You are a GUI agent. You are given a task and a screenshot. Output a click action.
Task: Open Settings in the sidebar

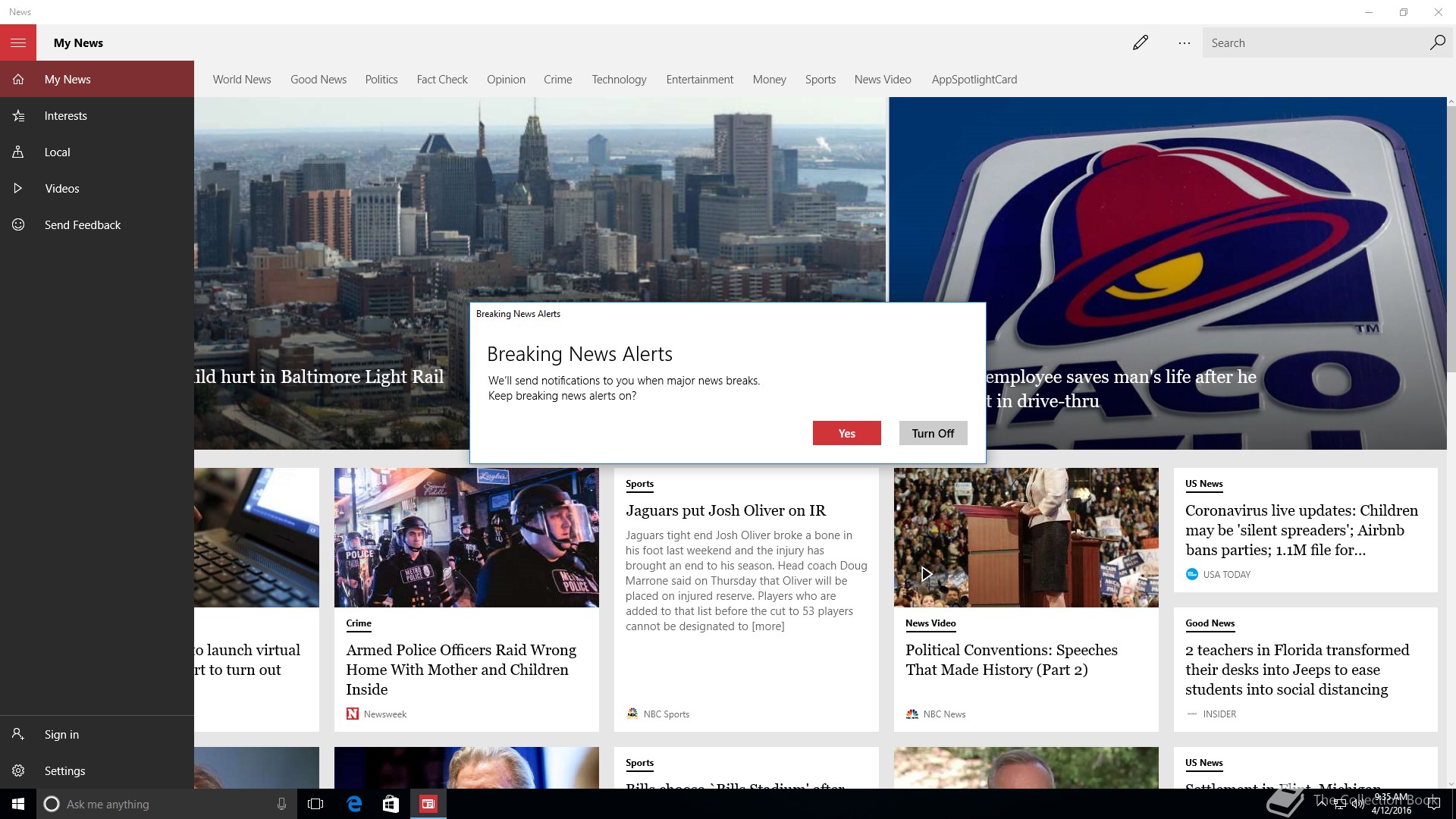click(x=97, y=770)
